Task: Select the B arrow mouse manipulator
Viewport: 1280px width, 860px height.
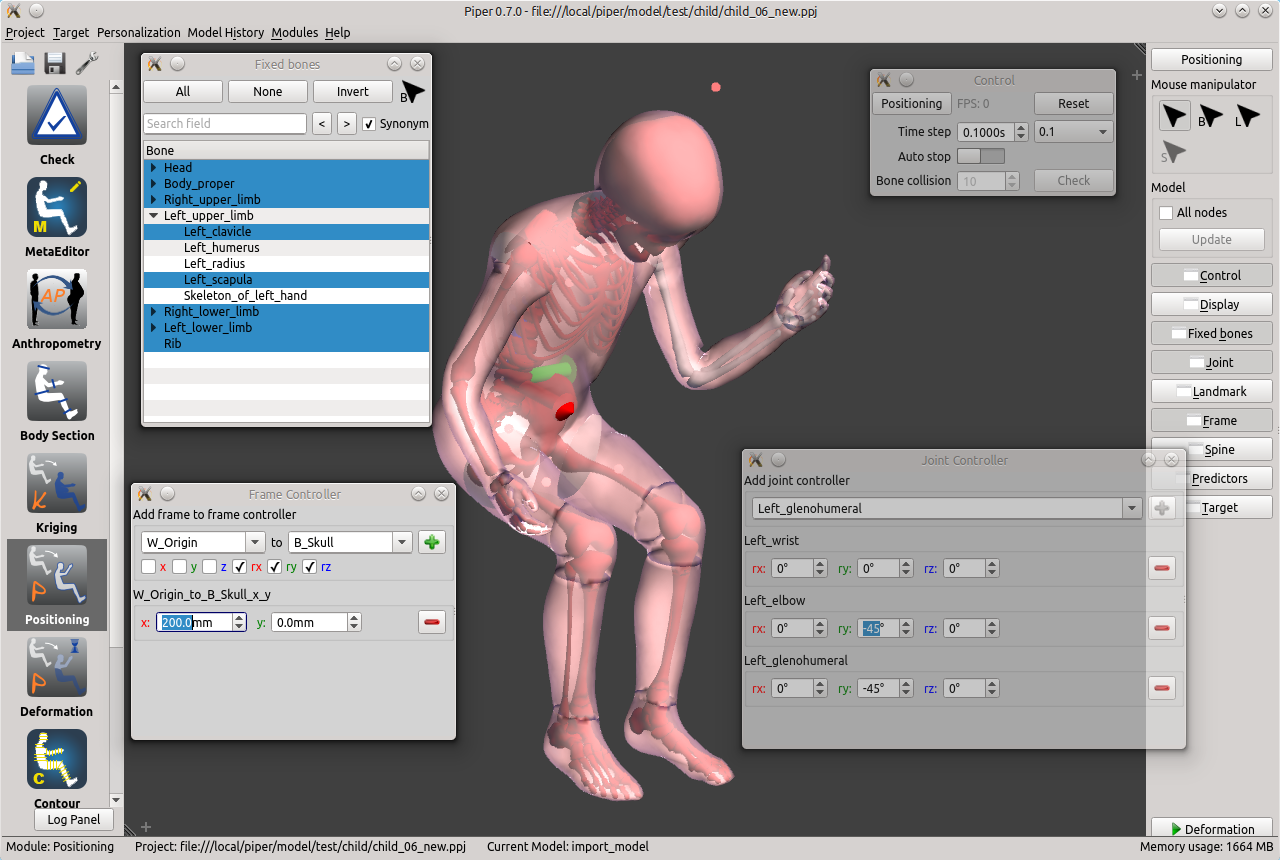Action: point(1211,116)
